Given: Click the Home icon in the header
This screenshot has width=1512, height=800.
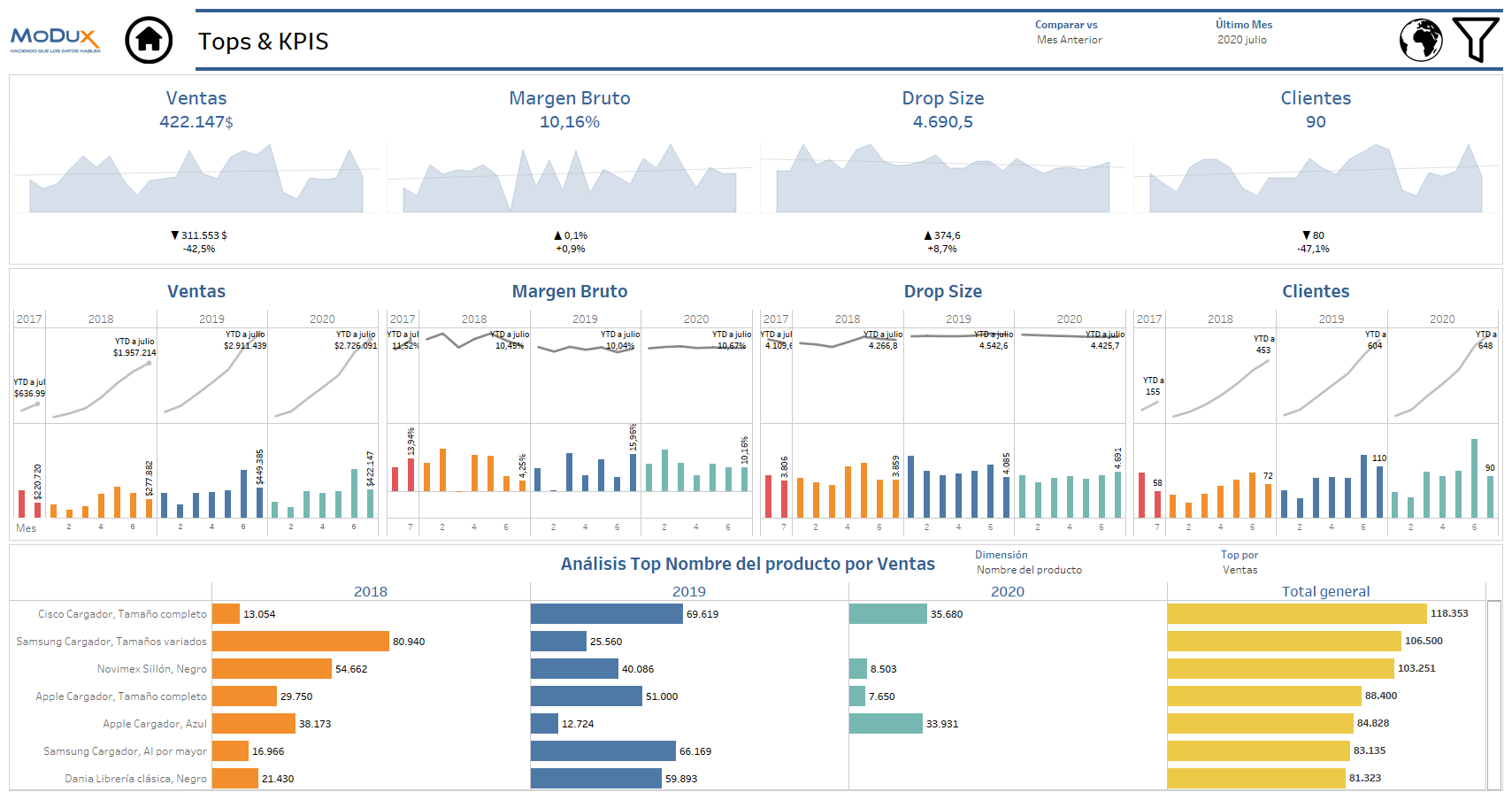Looking at the screenshot, I should point(149,40).
